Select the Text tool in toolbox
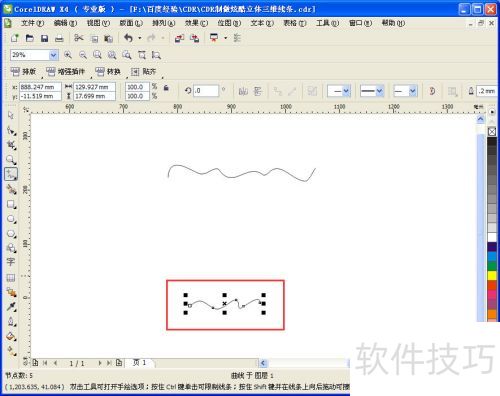Viewport: 500px width, 396px height. (11, 262)
